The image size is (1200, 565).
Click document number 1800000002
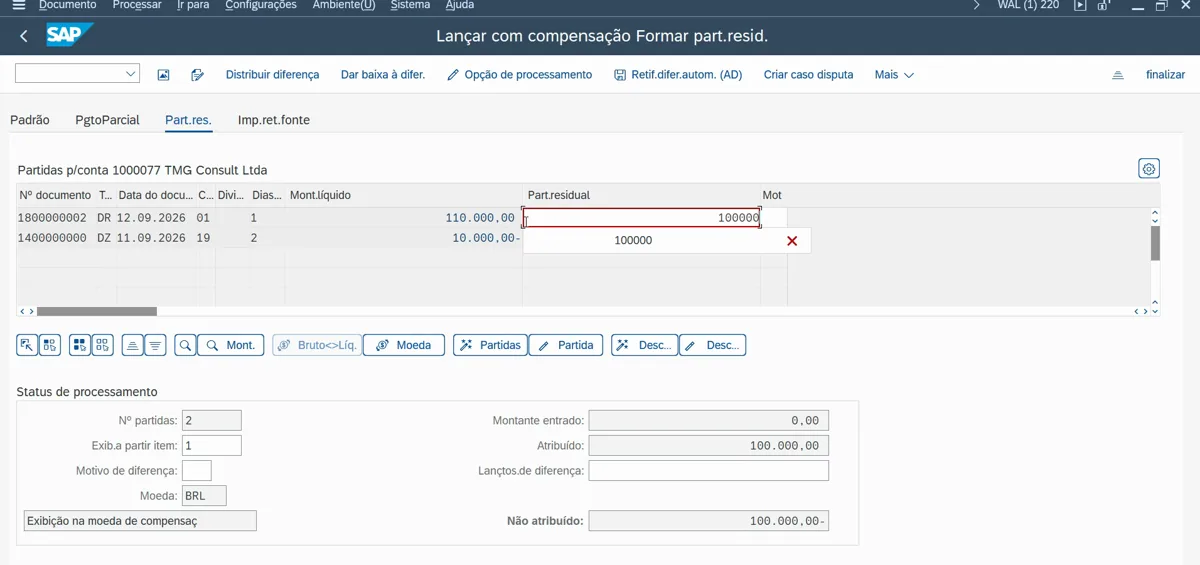(x=52, y=217)
